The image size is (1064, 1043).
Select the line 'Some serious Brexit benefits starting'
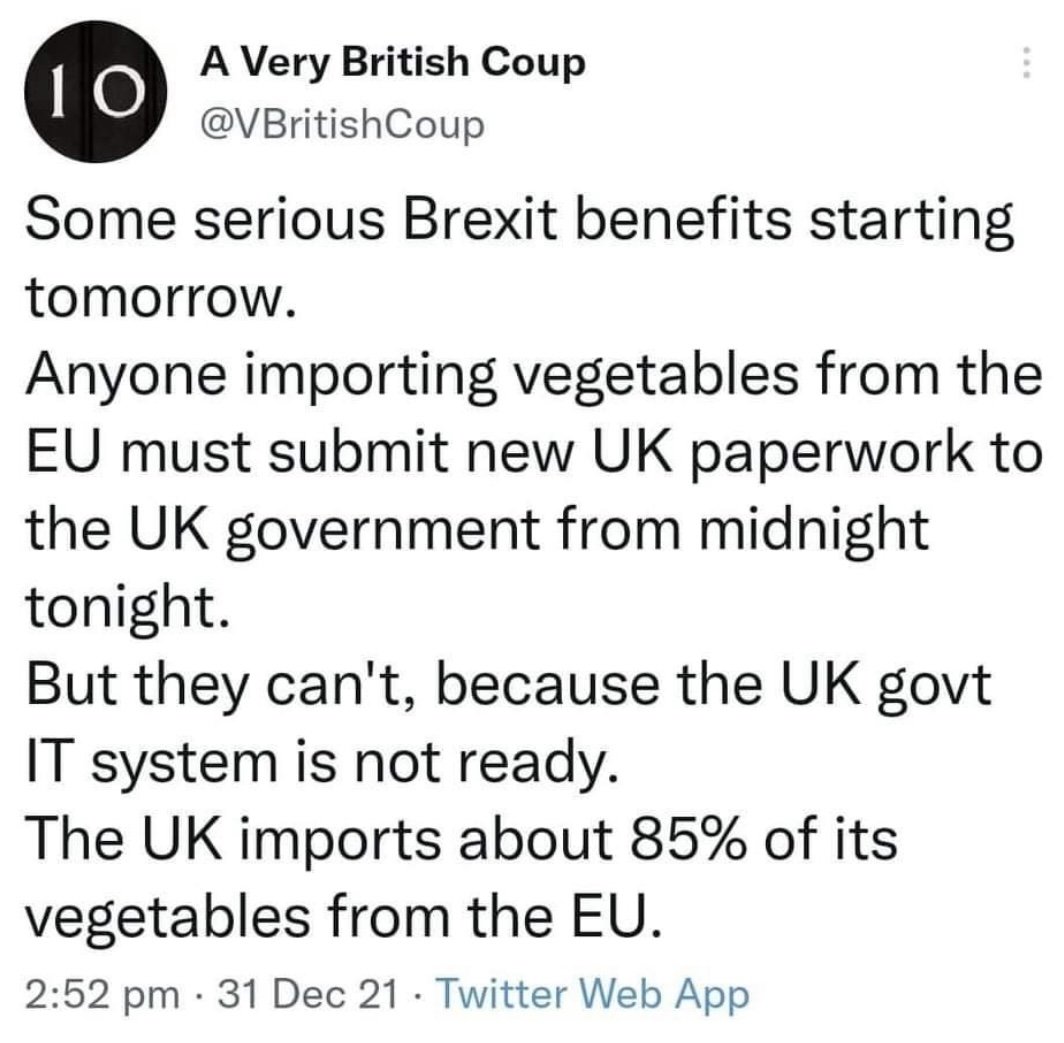coord(520,223)
